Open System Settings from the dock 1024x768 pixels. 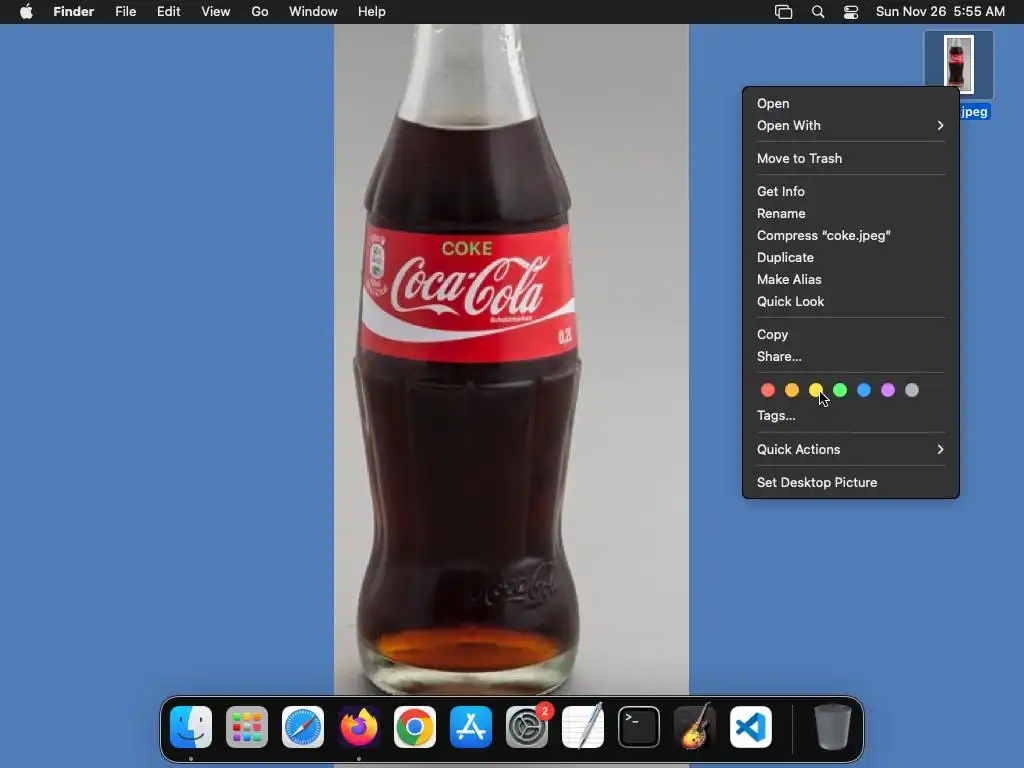click(x=527, y=727)
